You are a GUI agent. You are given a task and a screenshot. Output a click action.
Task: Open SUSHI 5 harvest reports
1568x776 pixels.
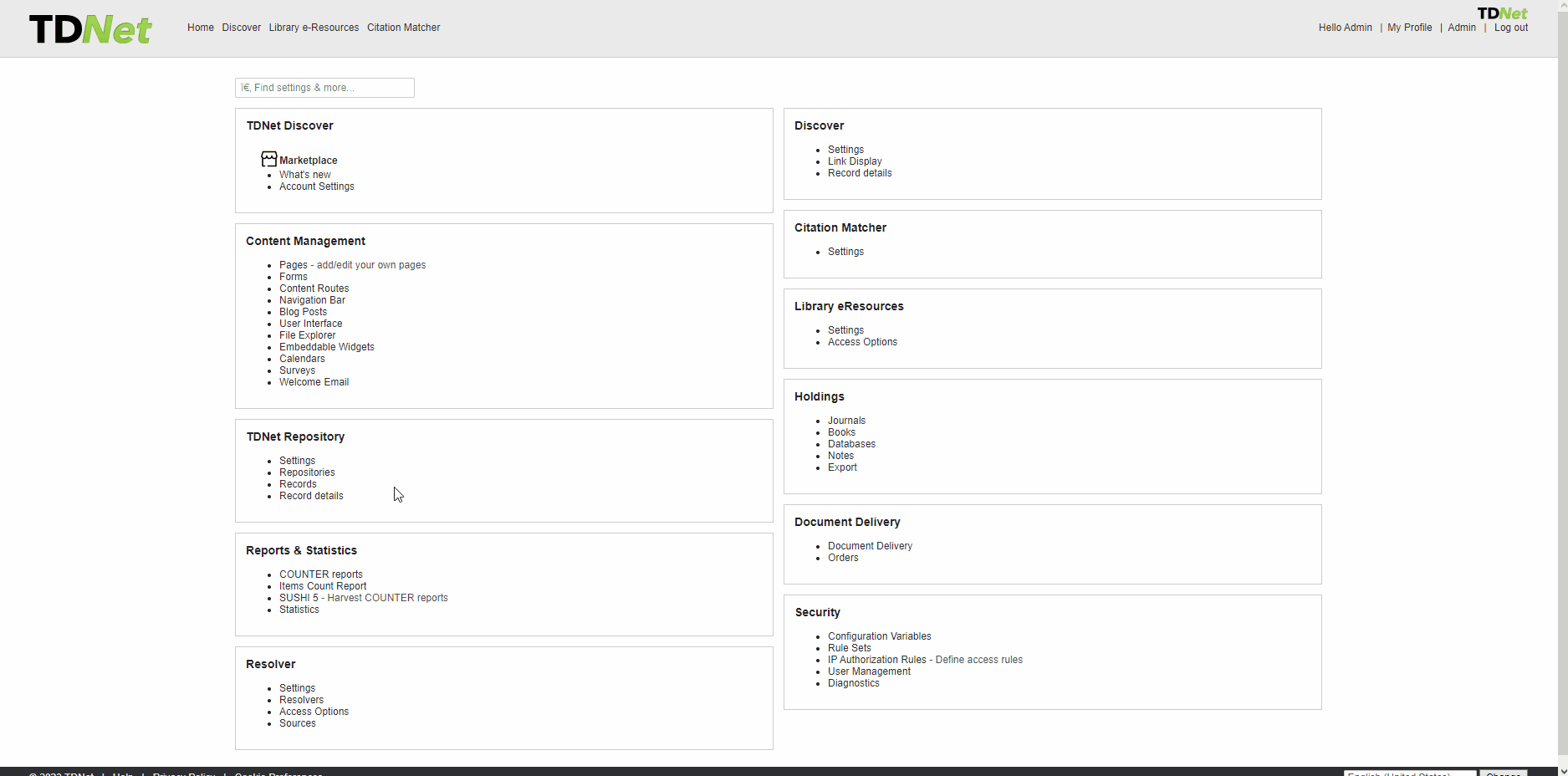[299, 598]
